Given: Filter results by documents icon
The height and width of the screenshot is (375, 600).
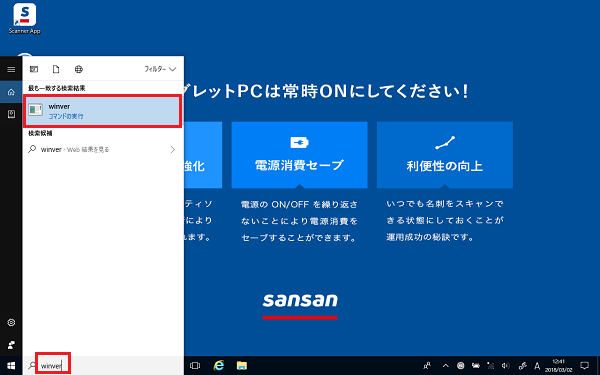Looking at the screenshot, I should tap(56, 69).
